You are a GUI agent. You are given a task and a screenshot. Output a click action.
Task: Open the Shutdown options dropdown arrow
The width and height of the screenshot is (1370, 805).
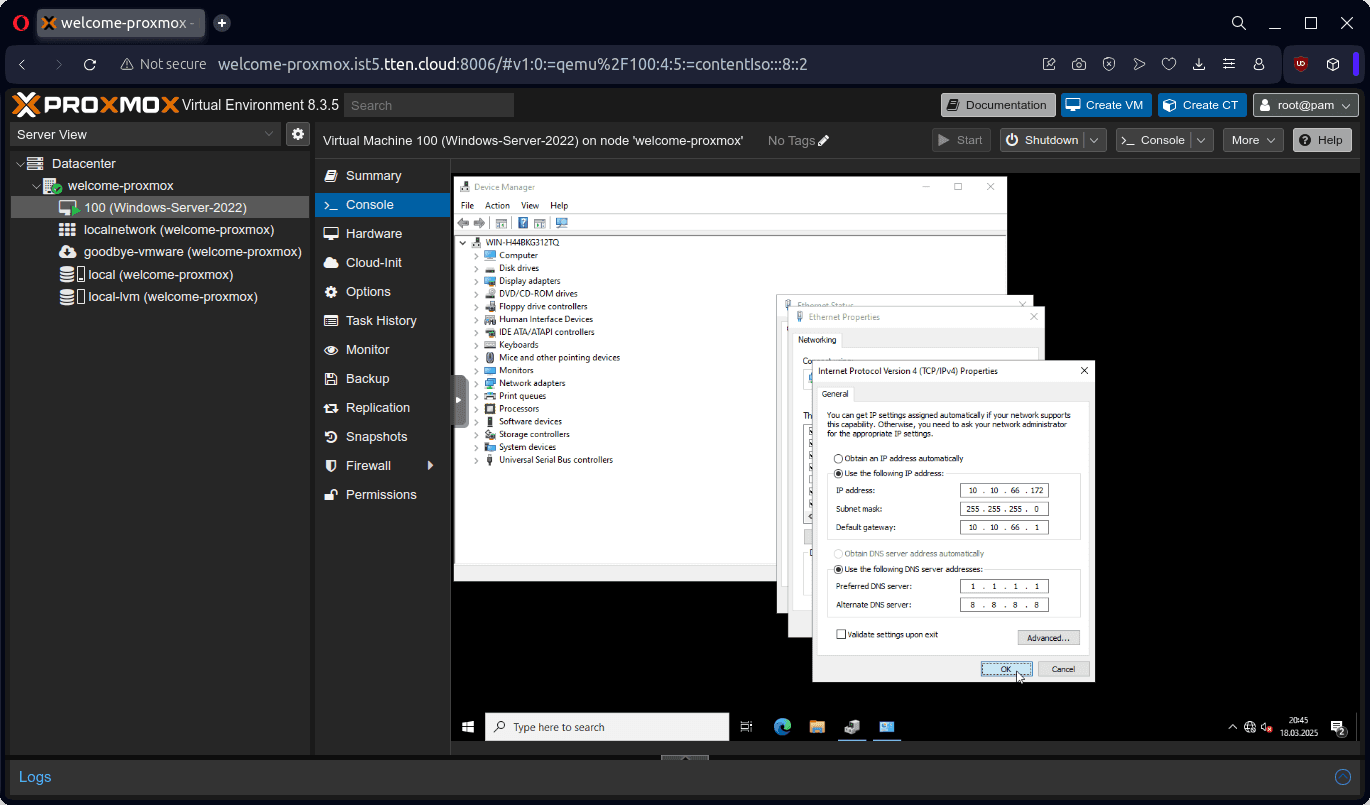click(1096, 140)
